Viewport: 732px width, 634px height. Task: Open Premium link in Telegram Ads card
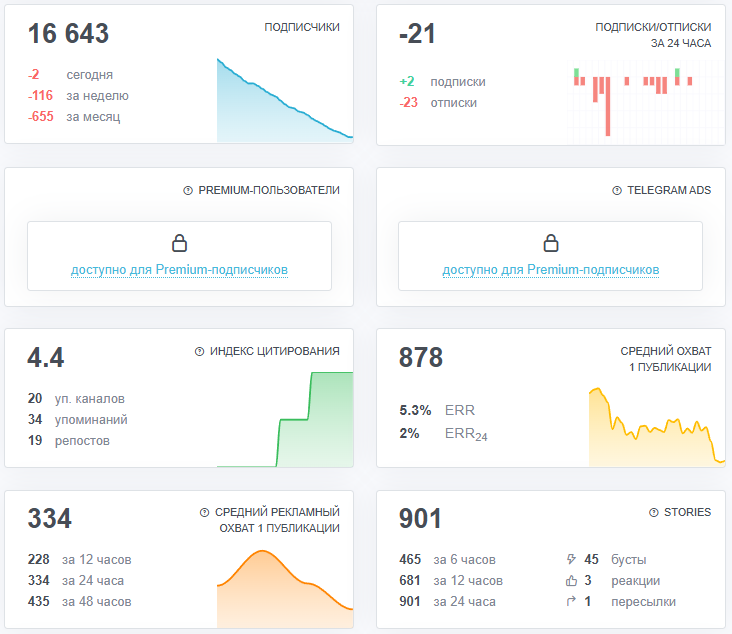[550, 270]
